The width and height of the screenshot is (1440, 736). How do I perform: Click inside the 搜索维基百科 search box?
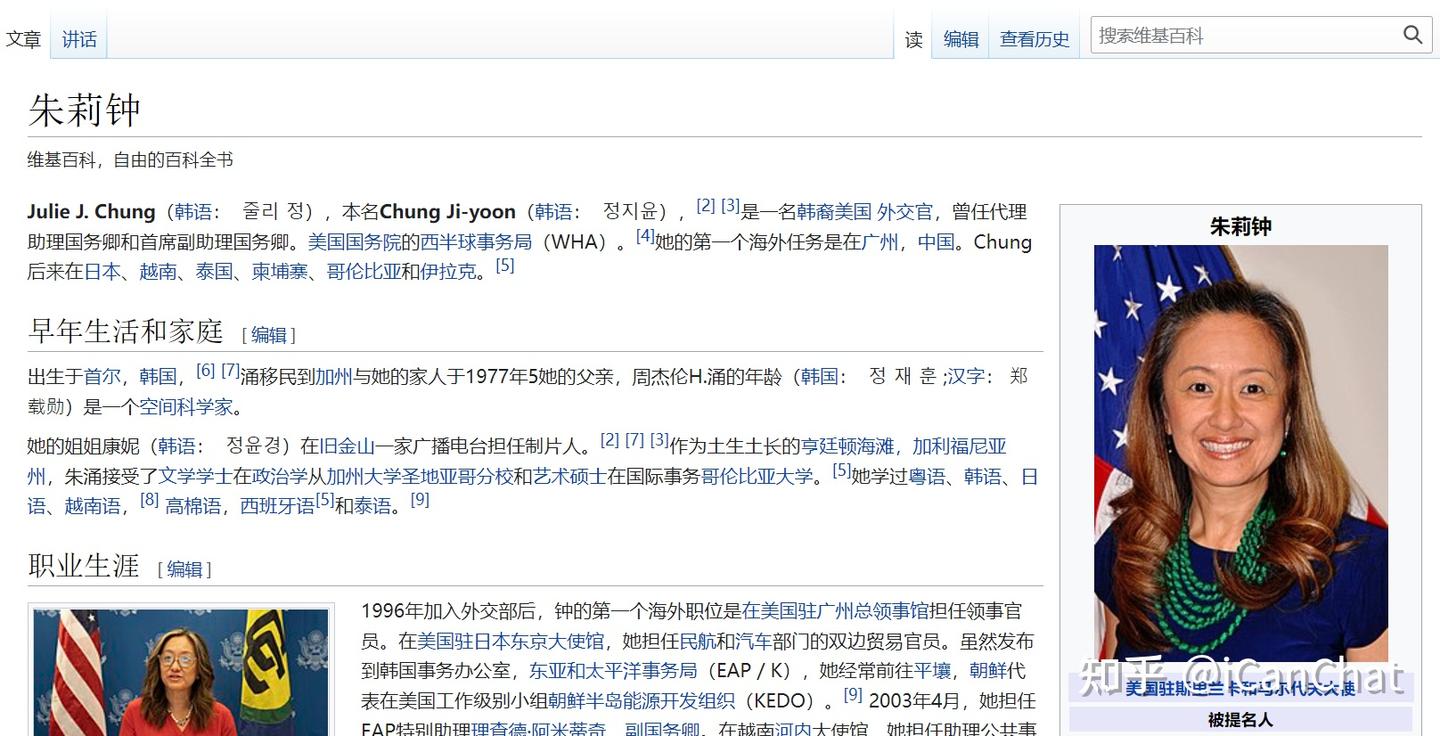tap(1240, 34)
